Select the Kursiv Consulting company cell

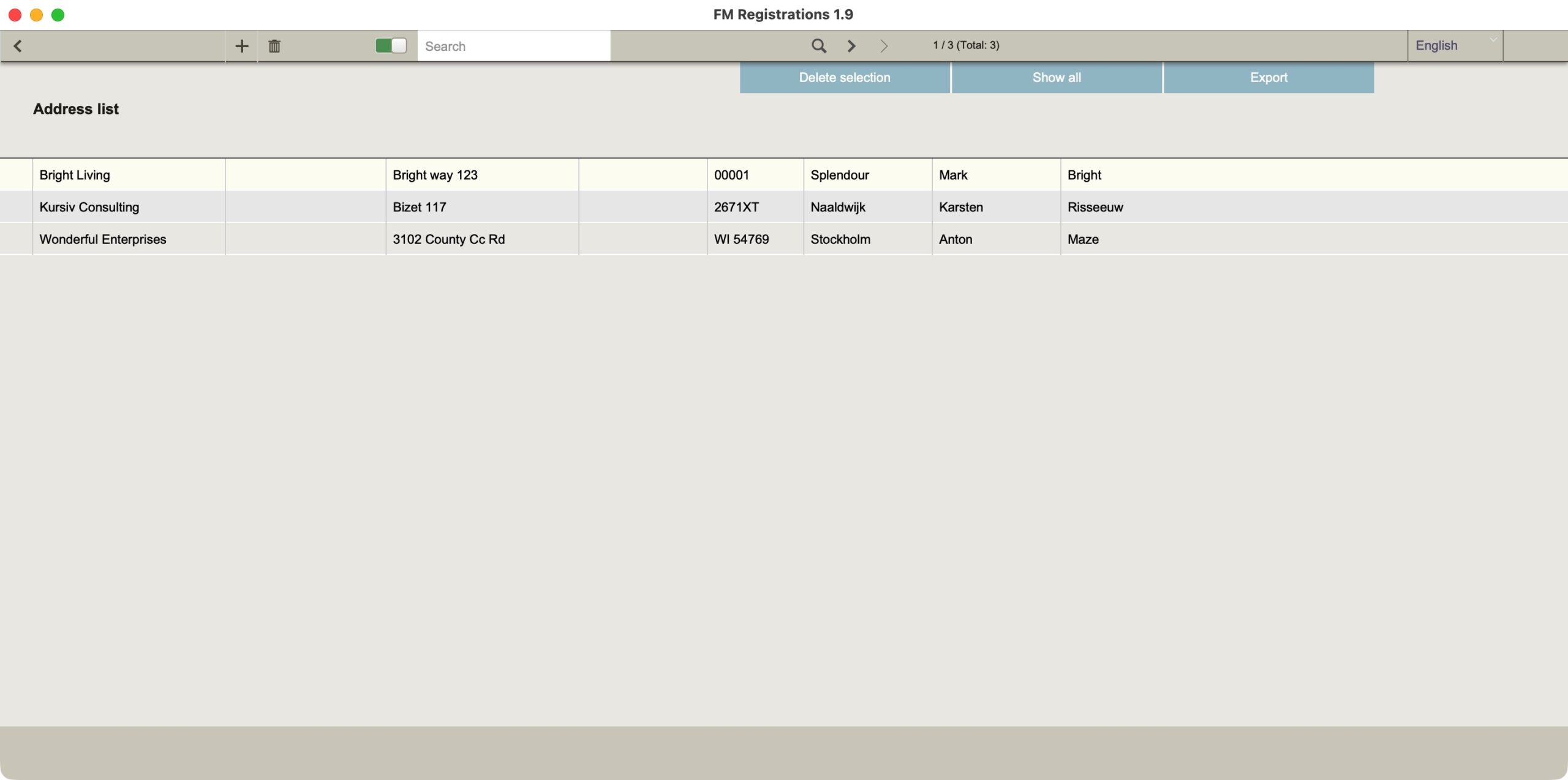tap(89, 207)
